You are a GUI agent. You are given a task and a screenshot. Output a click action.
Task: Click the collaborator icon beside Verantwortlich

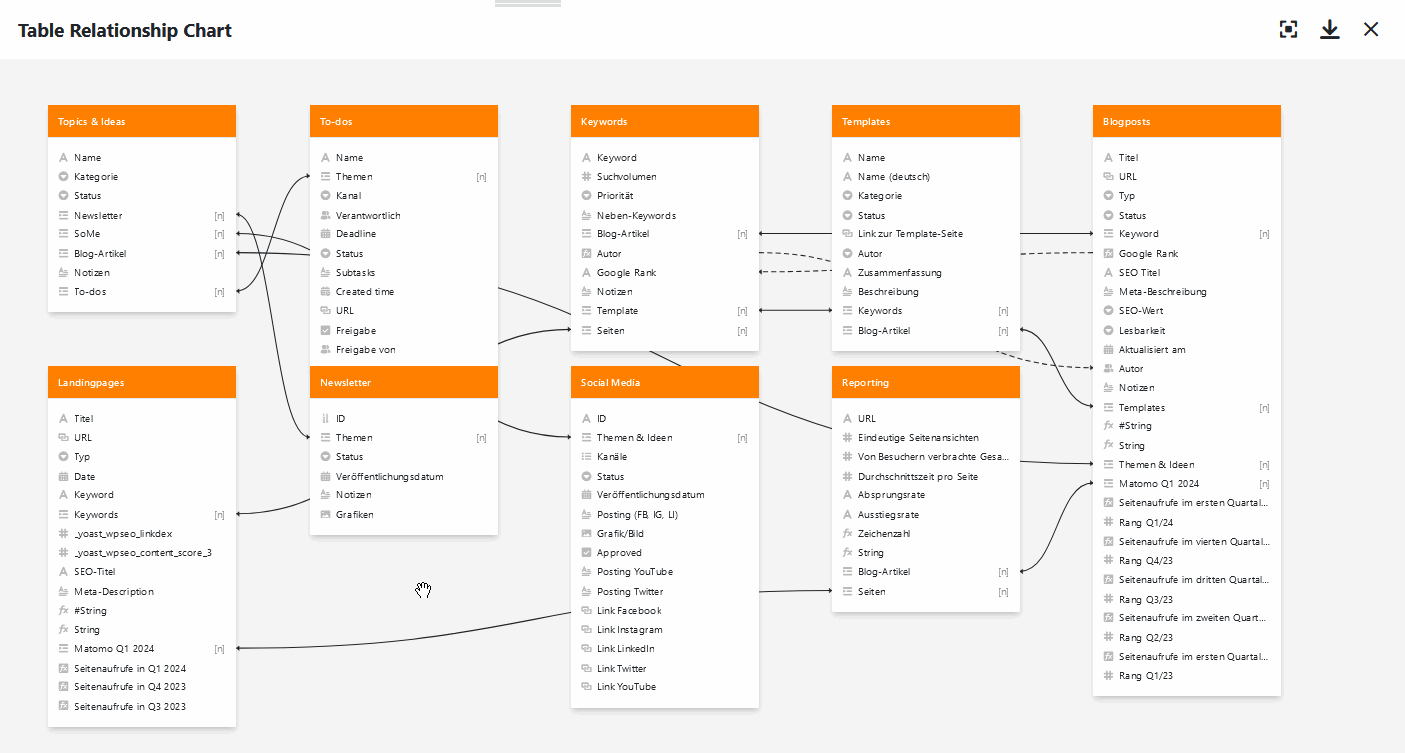click(x=326, y=215)
